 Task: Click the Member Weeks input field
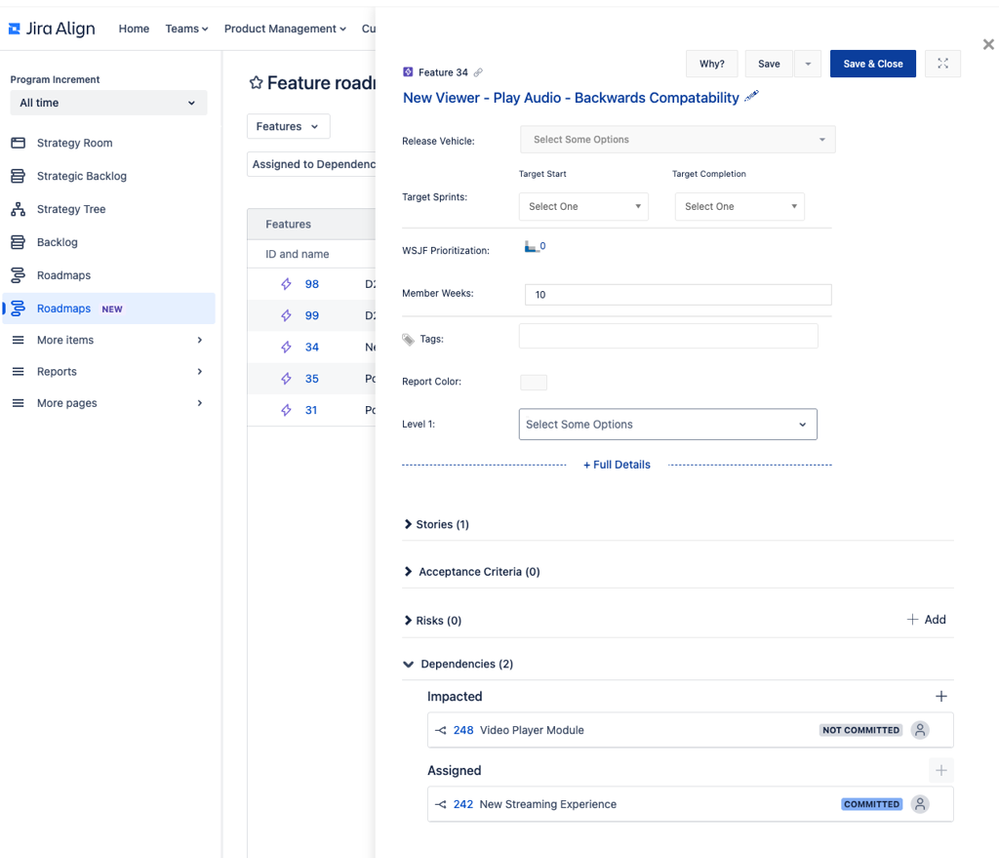(x=678, y=294)
